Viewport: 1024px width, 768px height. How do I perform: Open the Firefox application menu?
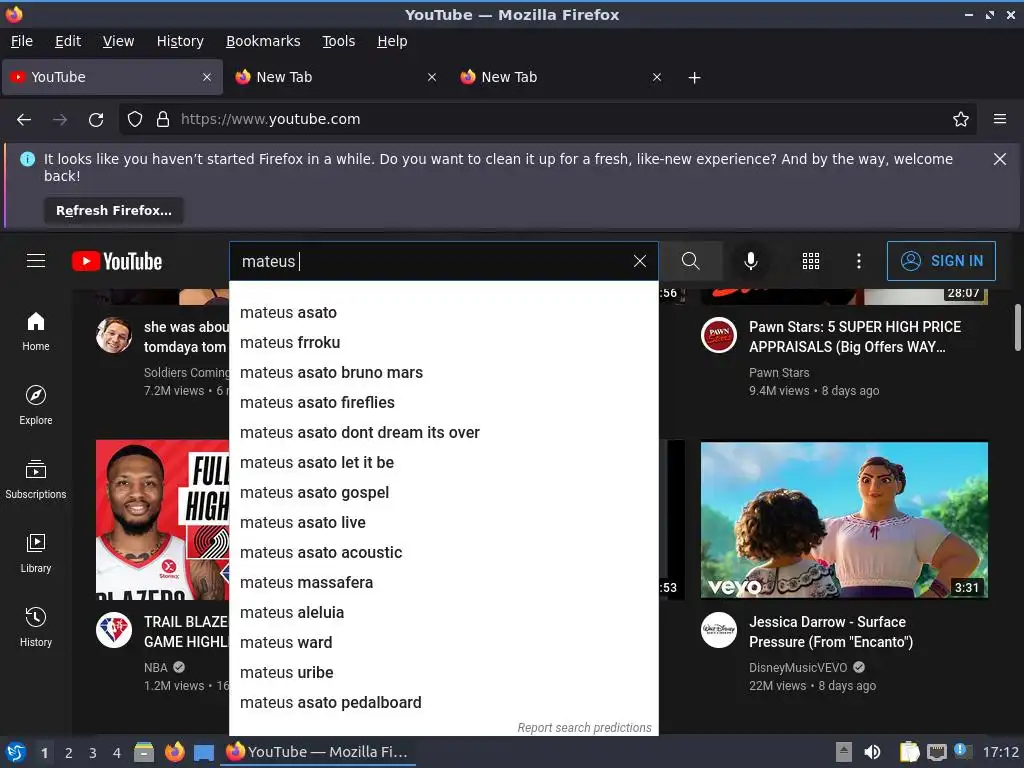pos(1000,120)
